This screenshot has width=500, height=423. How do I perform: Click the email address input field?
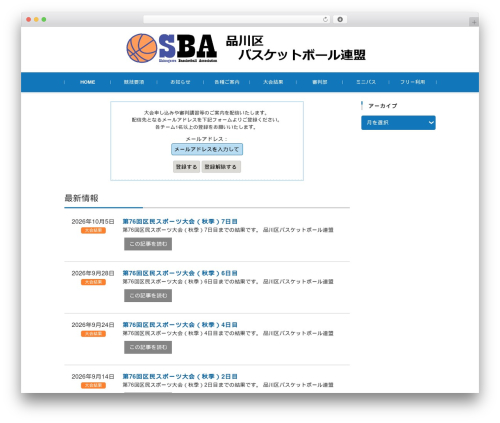(207, 149)
